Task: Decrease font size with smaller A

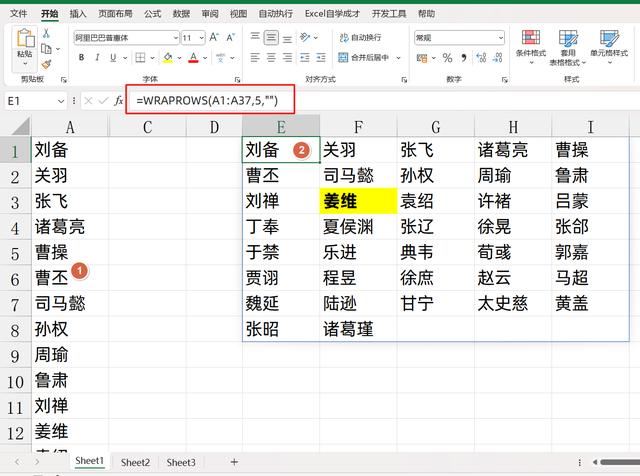Action: 231,38
